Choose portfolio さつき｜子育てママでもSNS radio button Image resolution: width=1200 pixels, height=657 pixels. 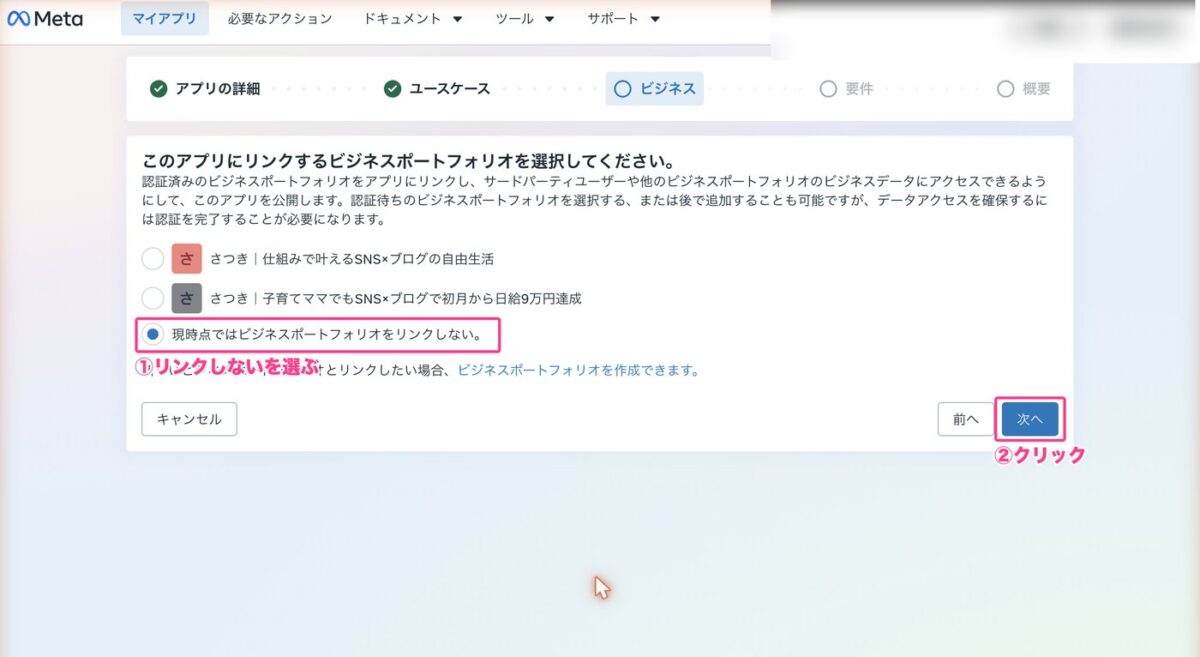[x=153, y=298]
